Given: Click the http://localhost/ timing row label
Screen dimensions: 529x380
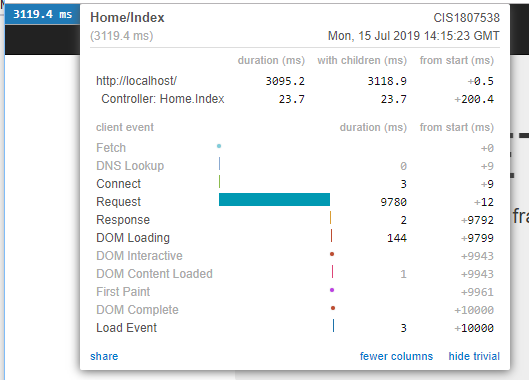Looking at the screenshot, I should point(136,81).
